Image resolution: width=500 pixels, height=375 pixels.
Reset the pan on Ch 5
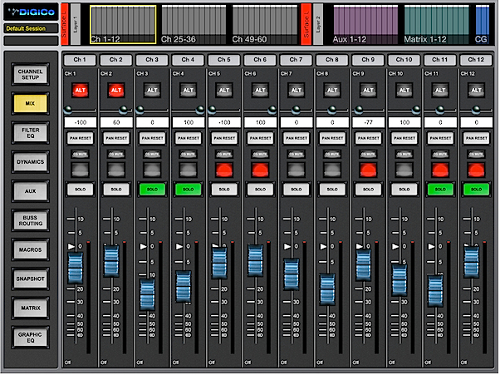[x=224, y=138]
